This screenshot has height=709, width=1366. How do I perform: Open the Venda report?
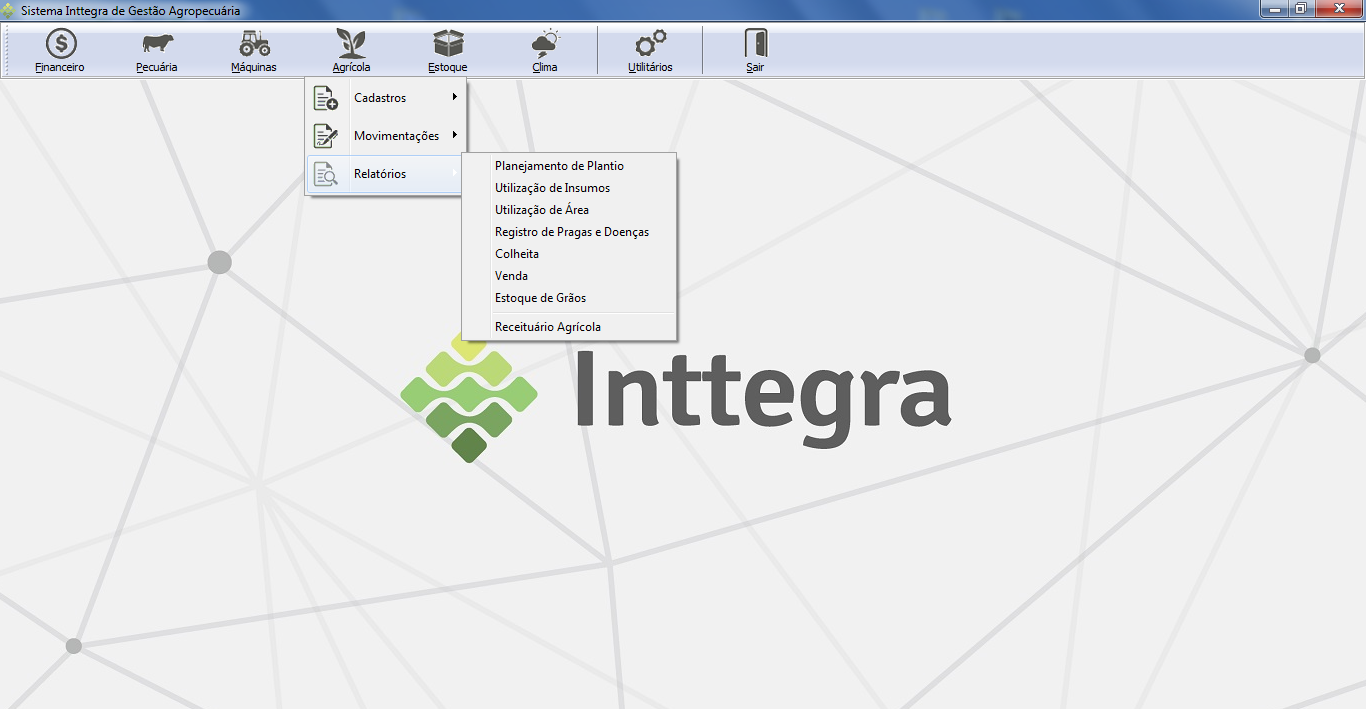click(x=569, y=276)
